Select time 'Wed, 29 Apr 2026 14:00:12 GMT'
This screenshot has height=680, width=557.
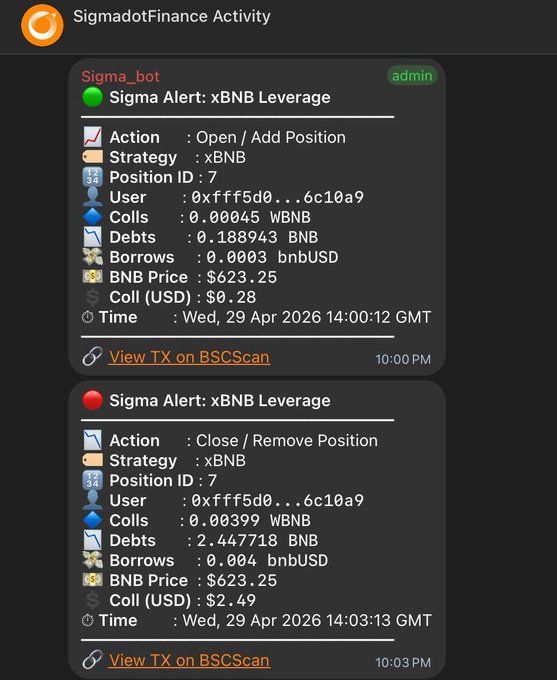(x=307, y=317)
